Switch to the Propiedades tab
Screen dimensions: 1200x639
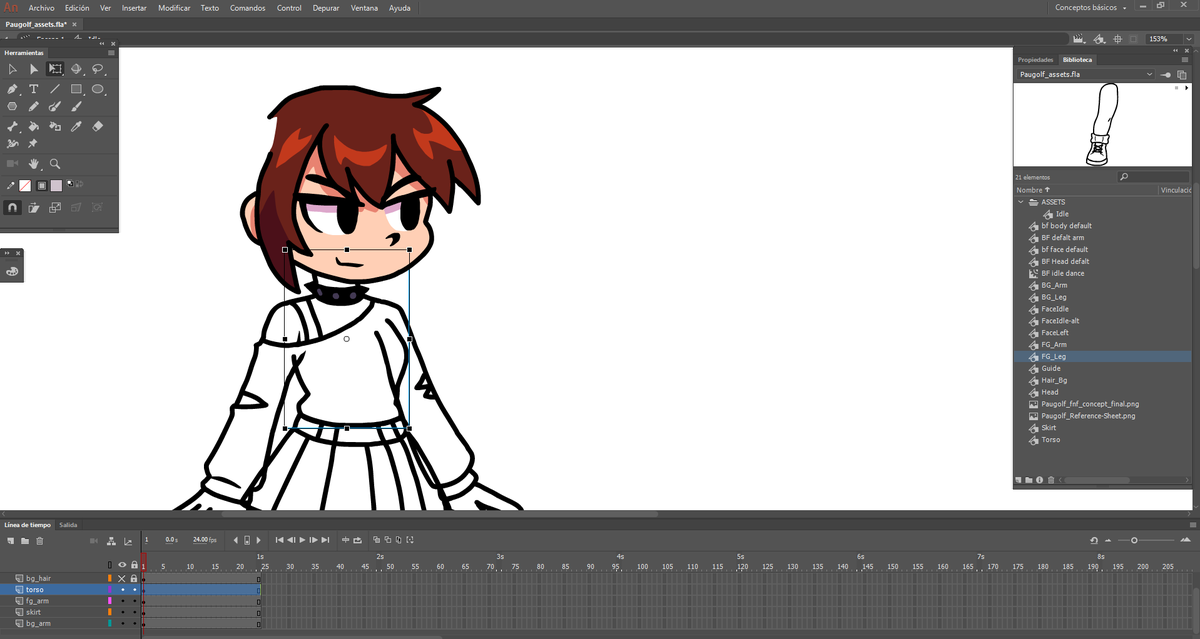click(1035, 59)
